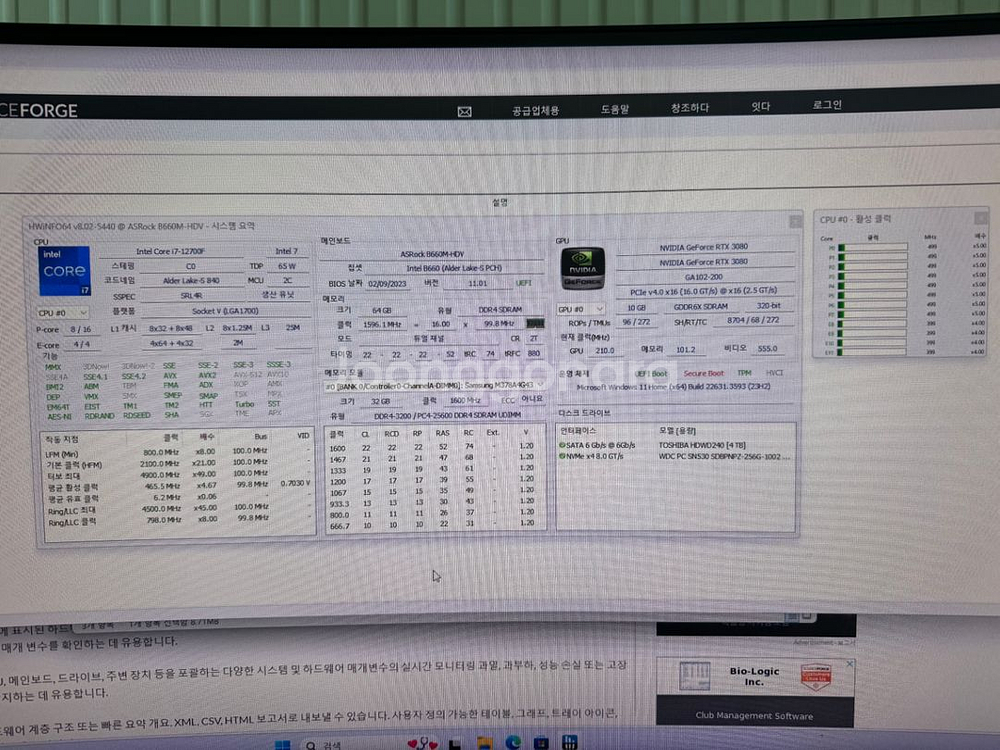Open the GPU #0 selector dropdown

click(580, 309)
